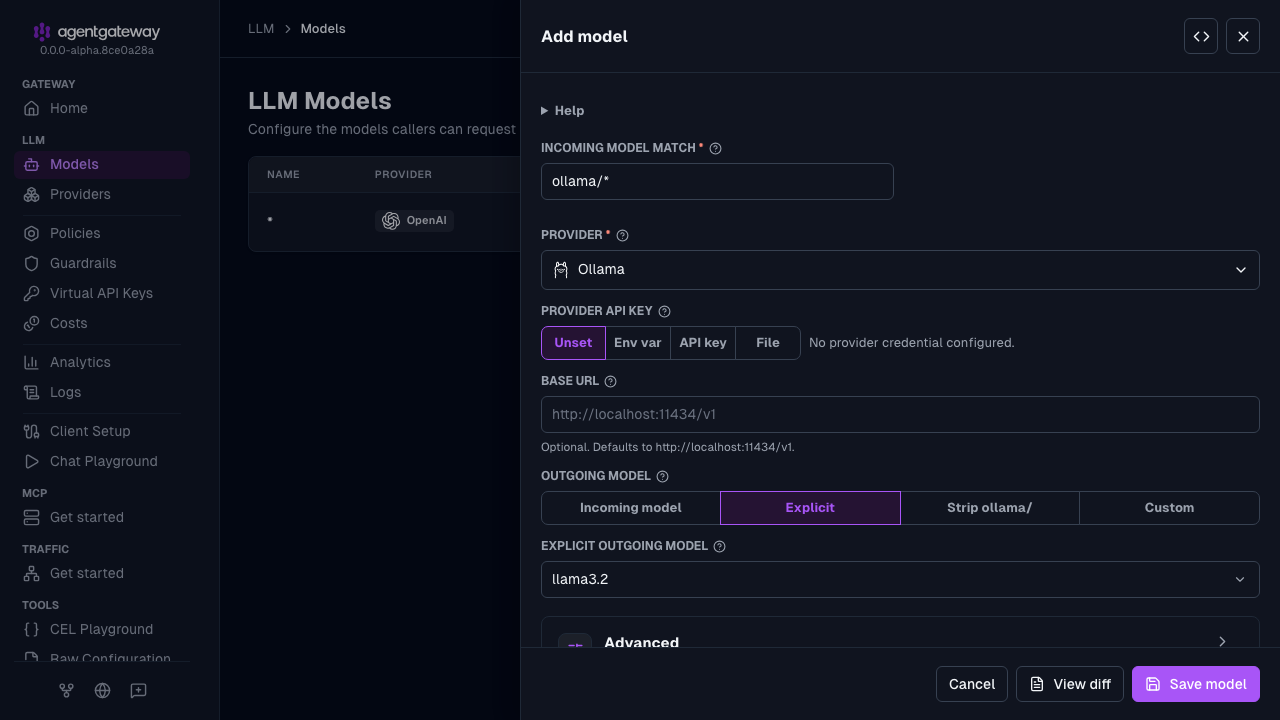Viewport: 1280px width, 720px height.
Task: Open the Chat Playground link
Action: [x=104, y=461]
